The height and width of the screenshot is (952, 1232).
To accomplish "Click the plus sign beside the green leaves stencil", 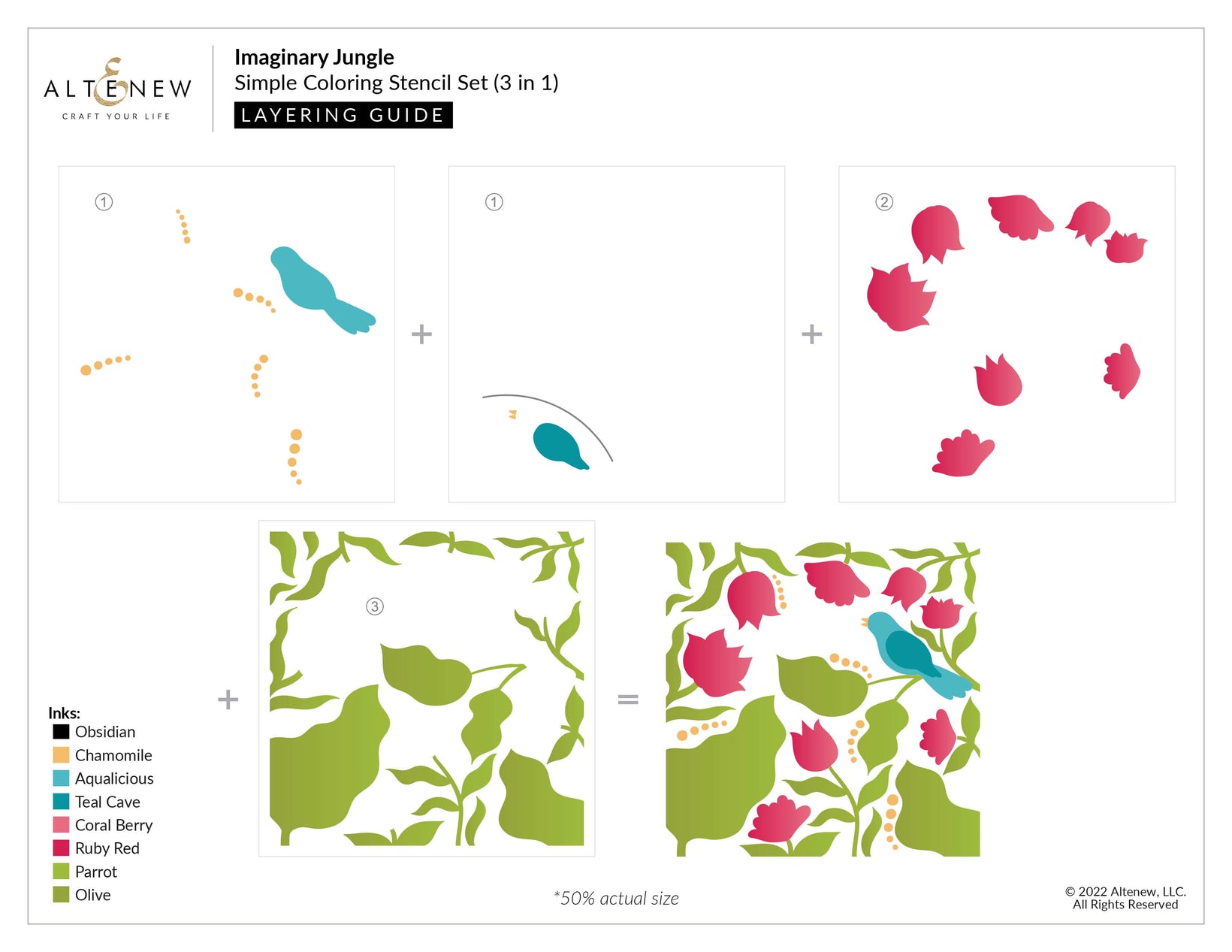I will point(228,700).
